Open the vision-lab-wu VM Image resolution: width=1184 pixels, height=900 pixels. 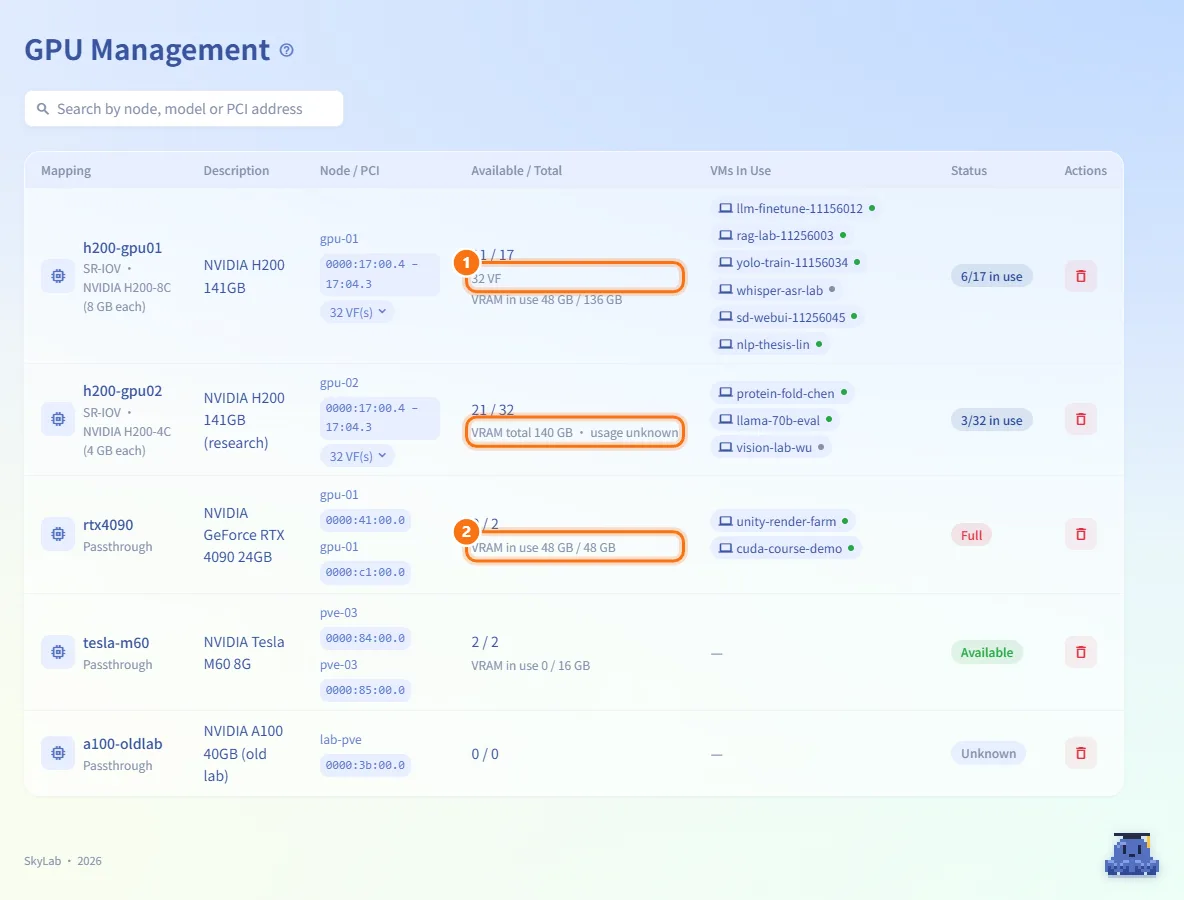coord(771,448)
